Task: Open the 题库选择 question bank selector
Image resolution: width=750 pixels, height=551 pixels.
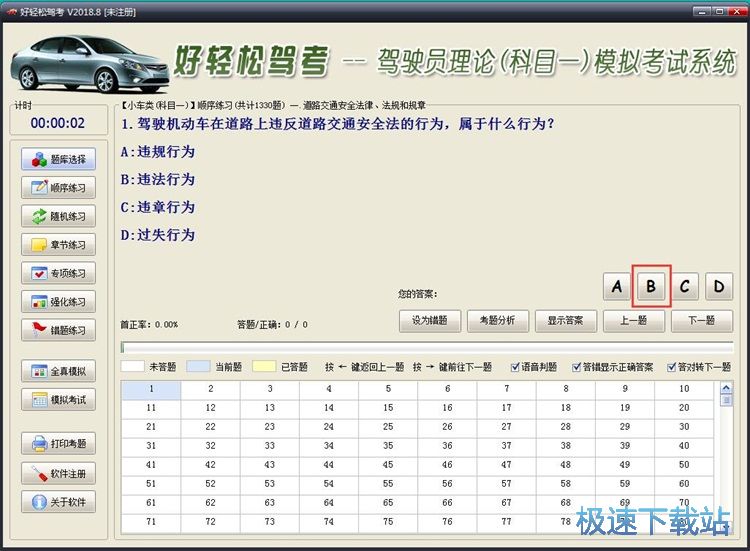Action: [58, 159]
